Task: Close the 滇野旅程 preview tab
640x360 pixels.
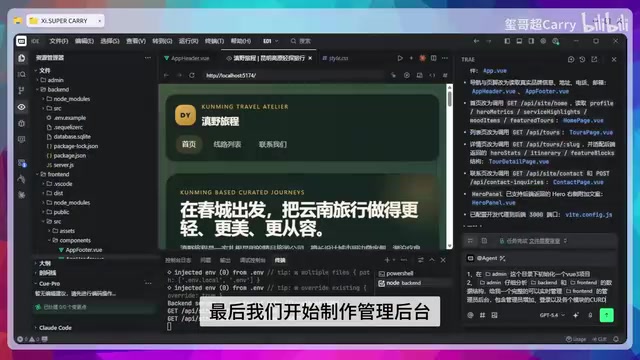Action: tap(310, 58)
